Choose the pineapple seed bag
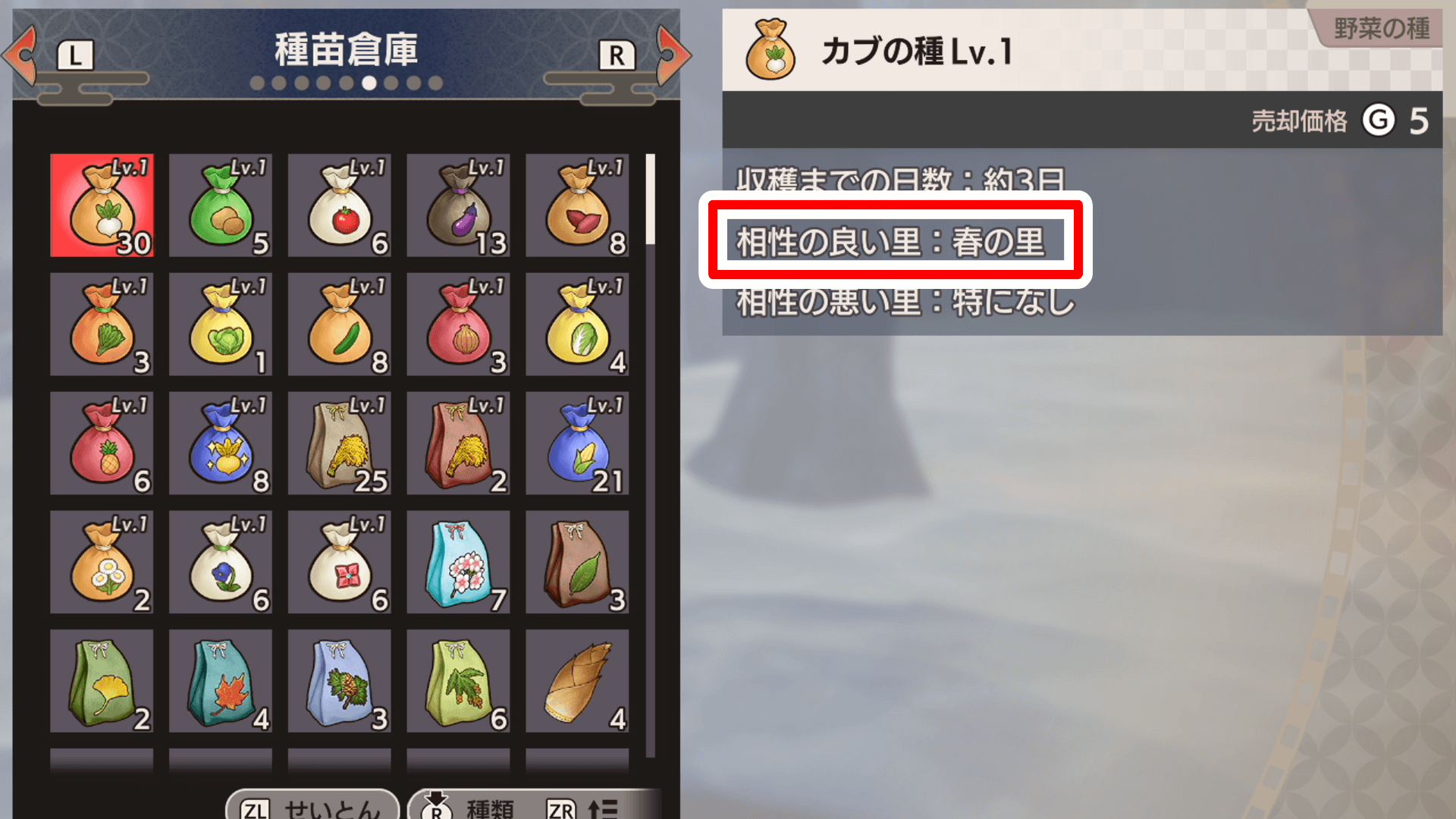Screen dimensions: 1456x819 coord(102,444)
